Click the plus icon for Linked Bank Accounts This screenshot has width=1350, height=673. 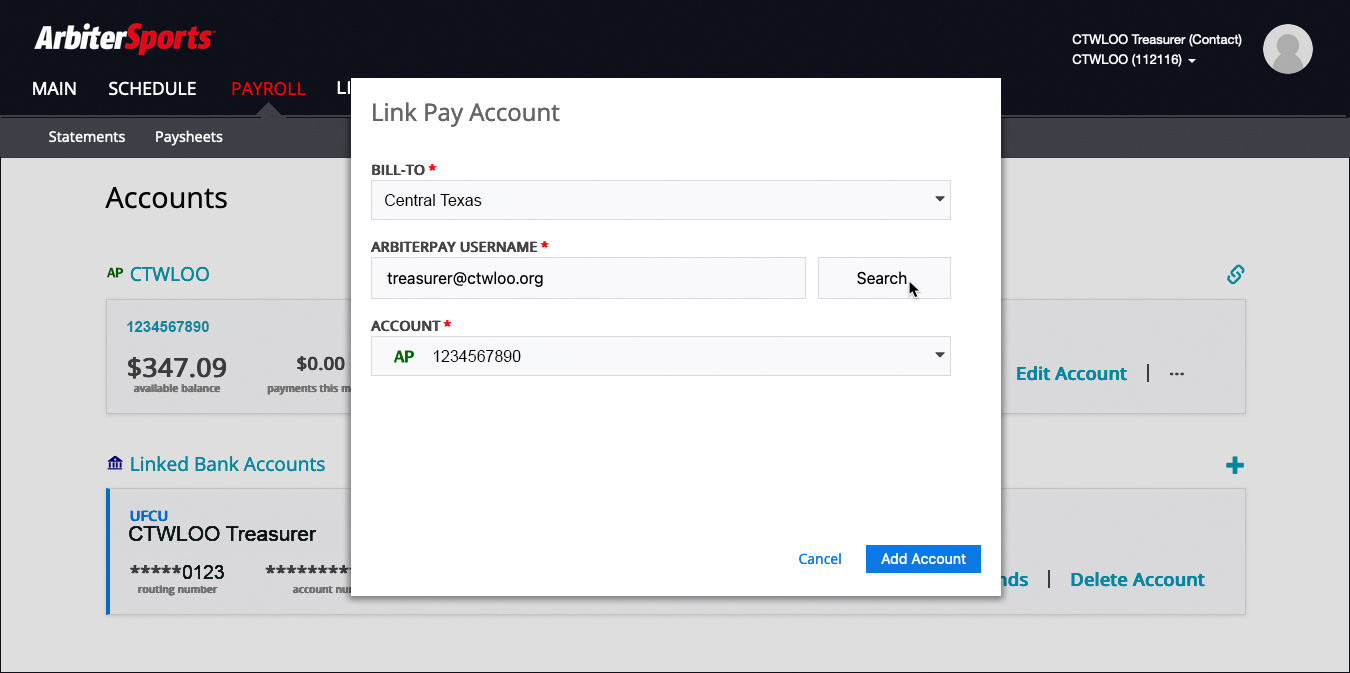tap(1235, 465)
